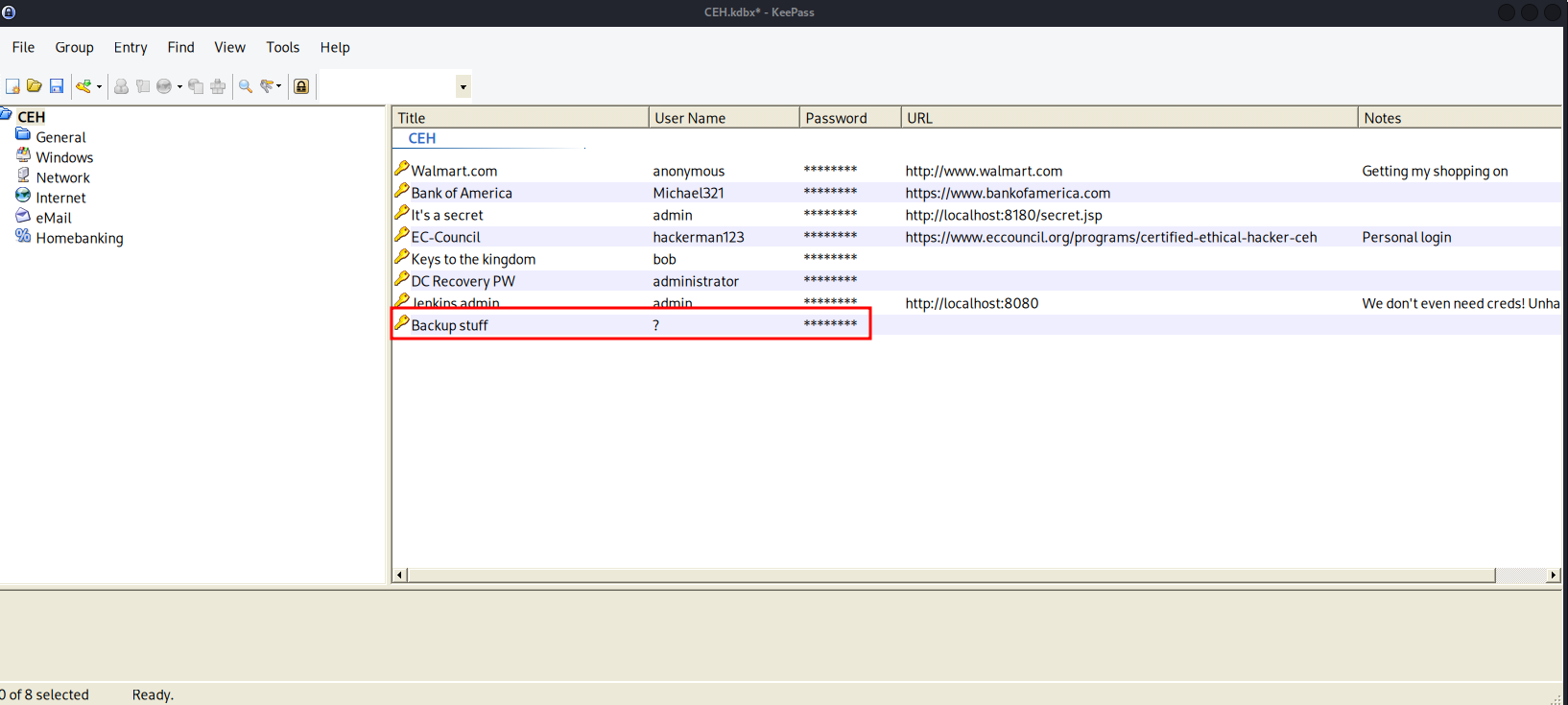
Task: Click the user name "hackerman123"
Action: coord(699,237)
